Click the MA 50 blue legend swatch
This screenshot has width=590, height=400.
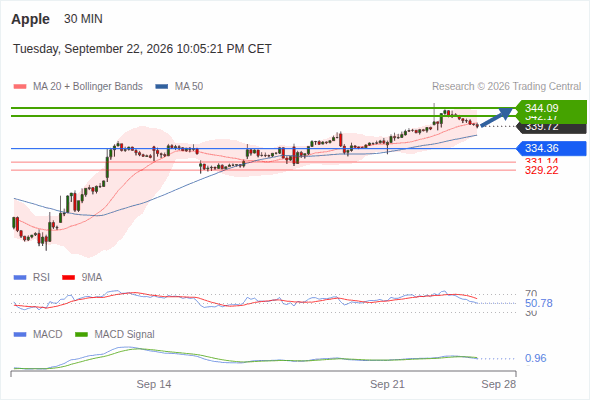click(x=162, y=87)
